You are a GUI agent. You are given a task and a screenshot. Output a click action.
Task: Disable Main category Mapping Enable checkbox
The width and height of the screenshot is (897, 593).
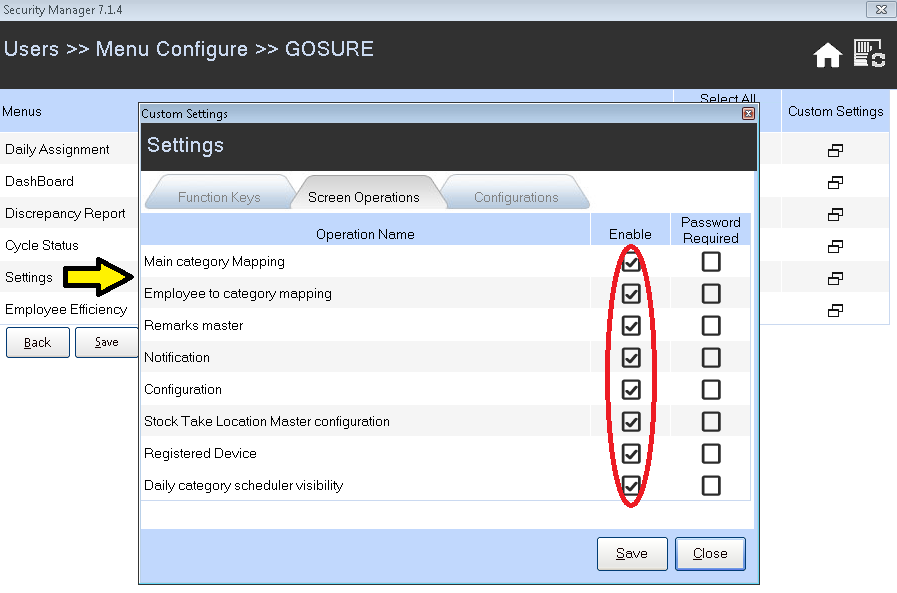[x=631, y=262]
